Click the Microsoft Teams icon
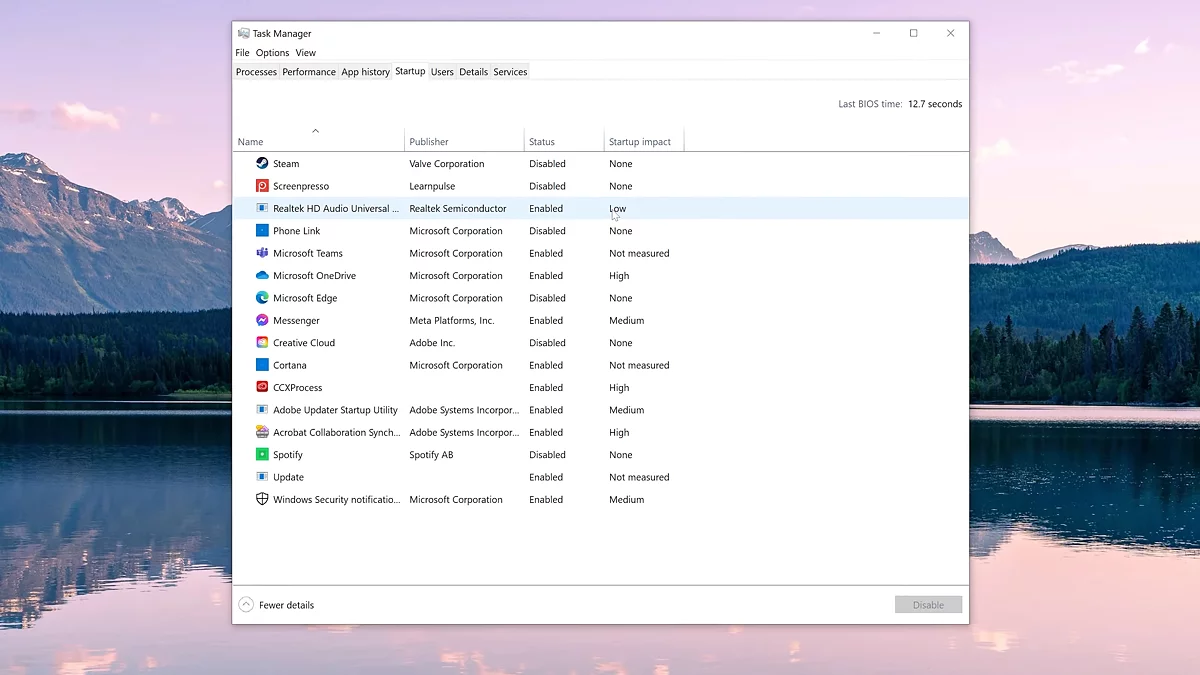This screenshot has width=1200, height=675. pos(263,253)
